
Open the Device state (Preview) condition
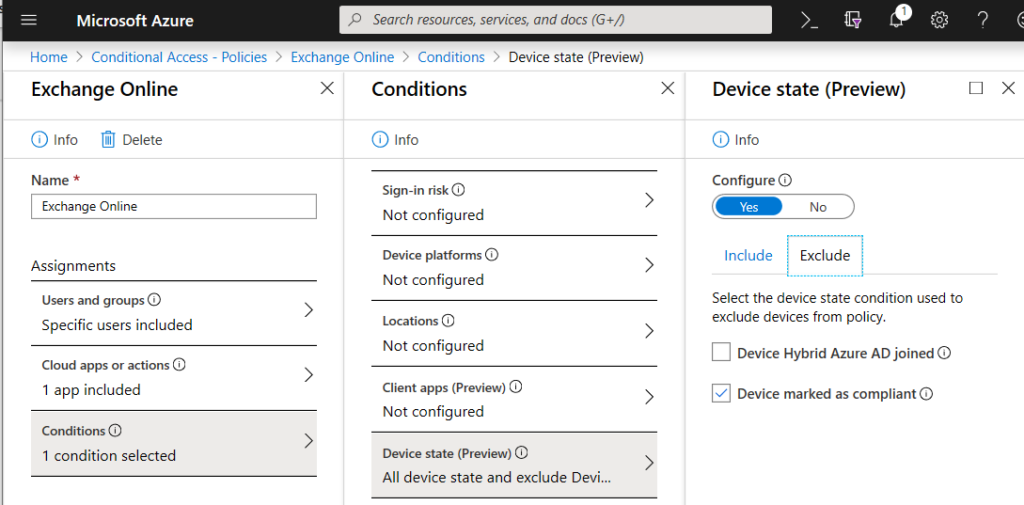tap(514, 464)
